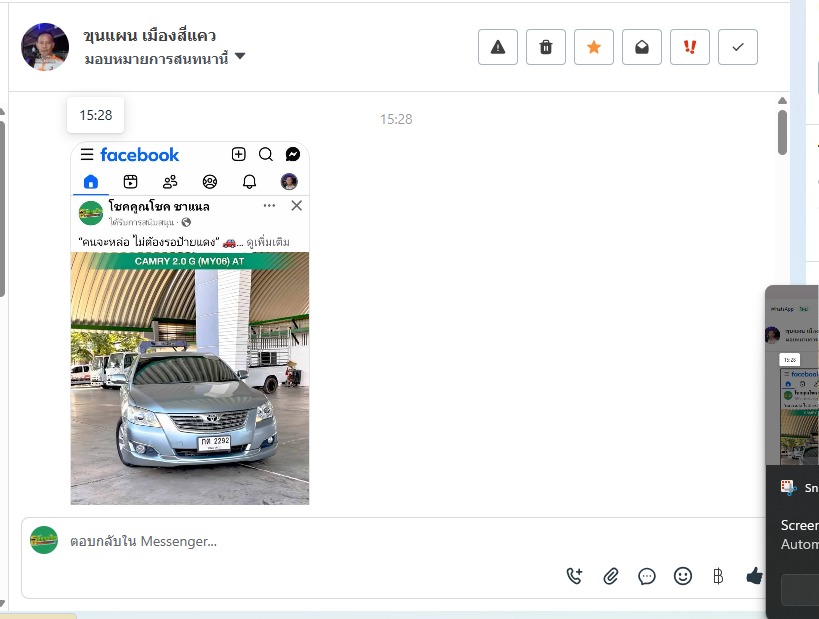Mark conversation done with checkmark button
Image resolution: width=819 pixels, height=619 pixels.
[738, 47]
